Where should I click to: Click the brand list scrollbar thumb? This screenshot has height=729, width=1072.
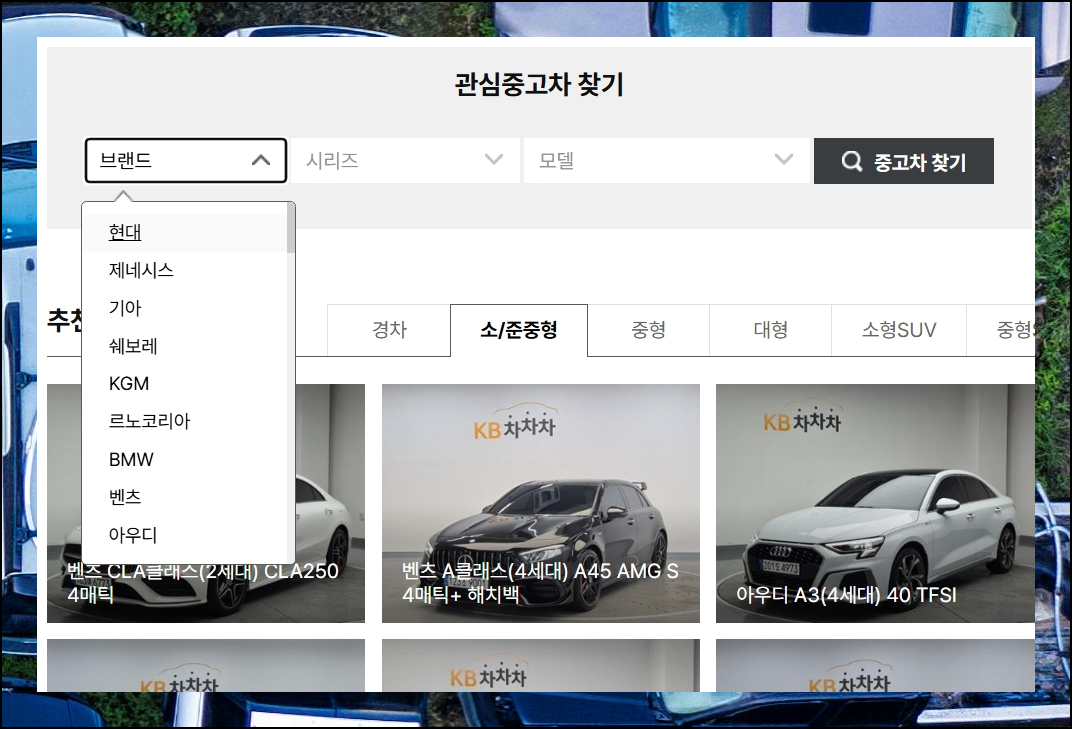click(291, 228)
